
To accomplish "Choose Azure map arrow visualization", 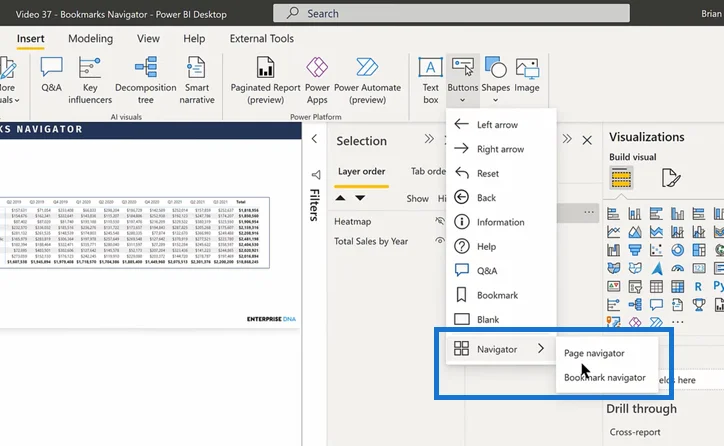I will click(x=657, y=268).
